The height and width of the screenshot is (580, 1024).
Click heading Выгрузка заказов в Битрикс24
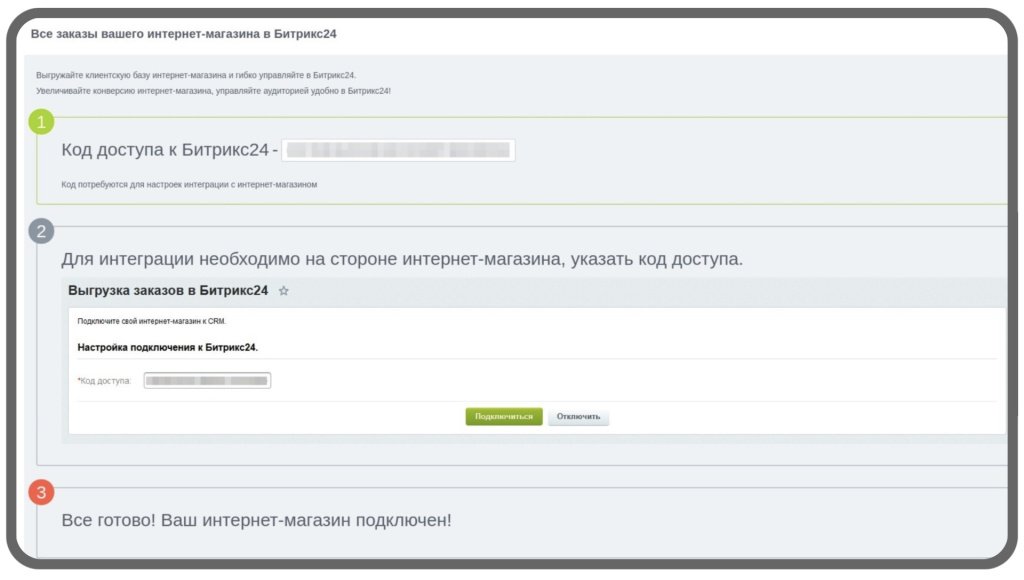pyautogui.click(x=168, y=291)
